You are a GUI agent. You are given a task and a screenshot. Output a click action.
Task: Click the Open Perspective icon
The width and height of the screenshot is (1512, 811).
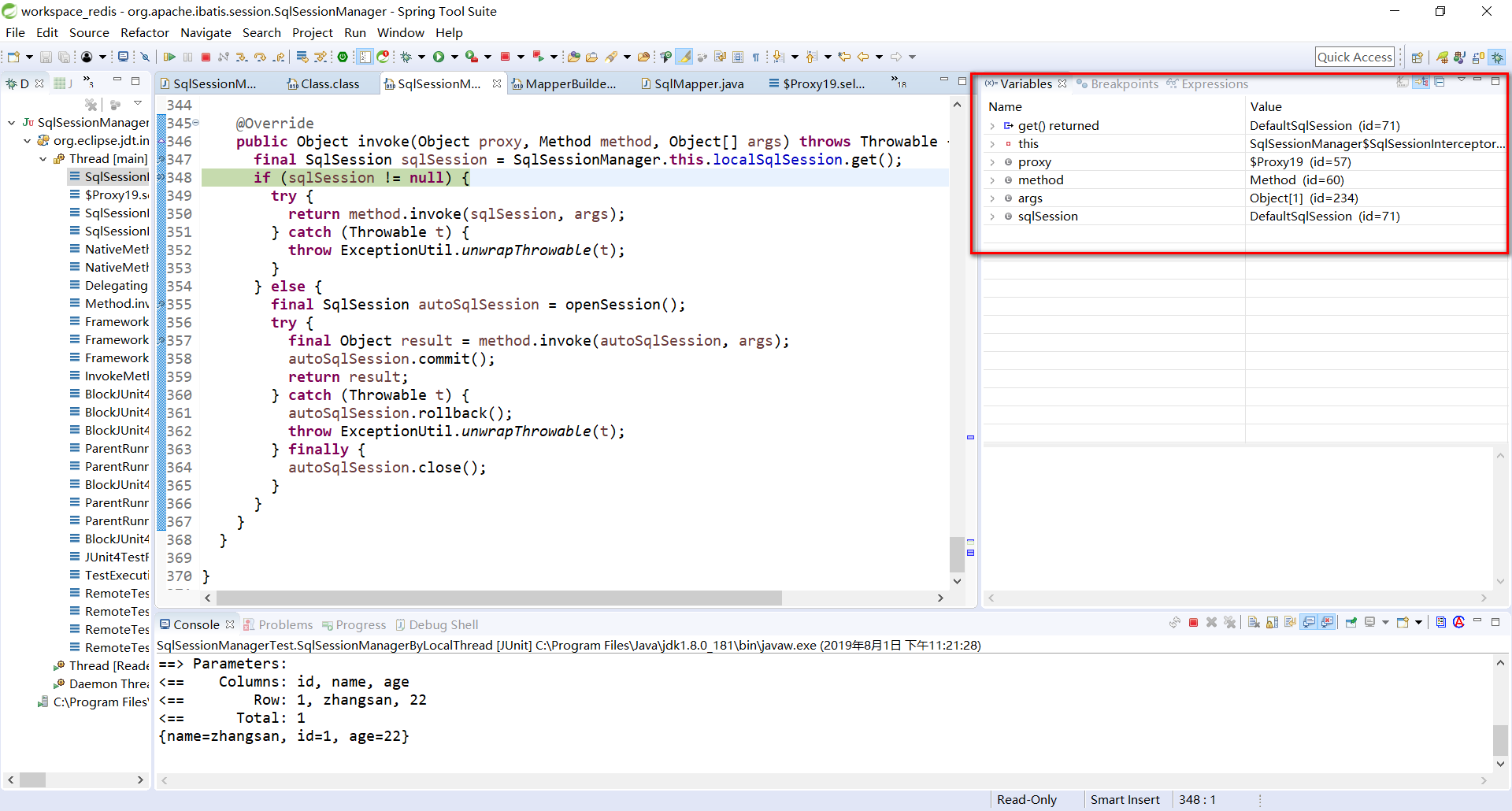pyautogui.click(x=1417, y=57)
